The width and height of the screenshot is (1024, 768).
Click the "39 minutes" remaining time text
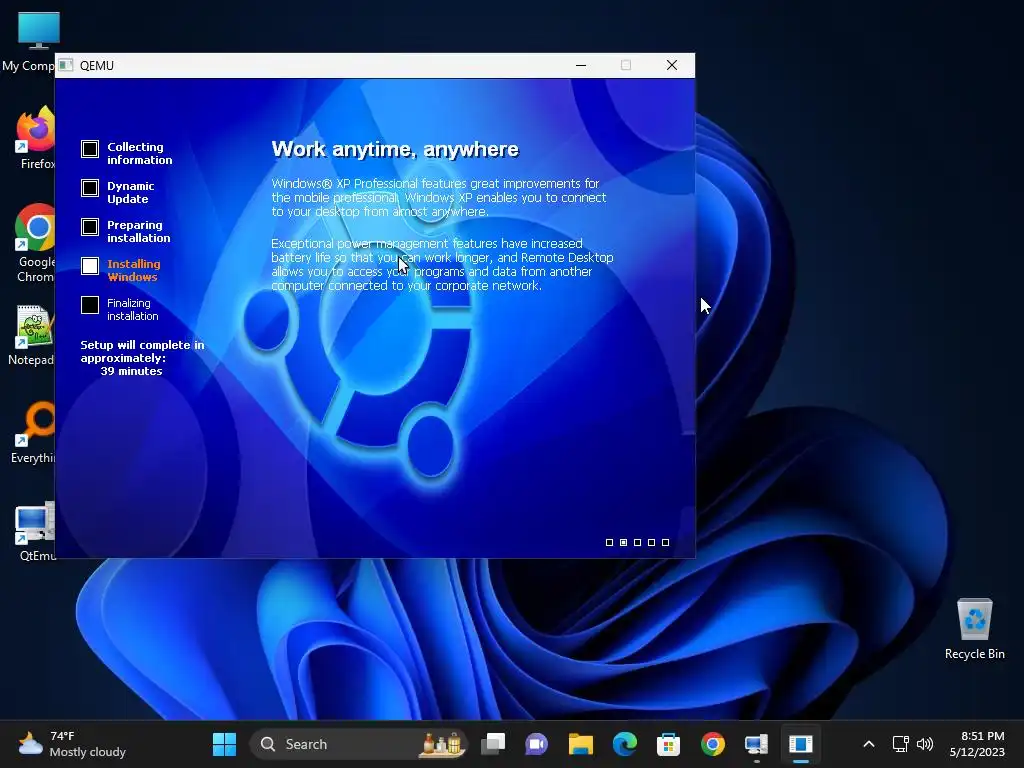[x=131, y=371]
